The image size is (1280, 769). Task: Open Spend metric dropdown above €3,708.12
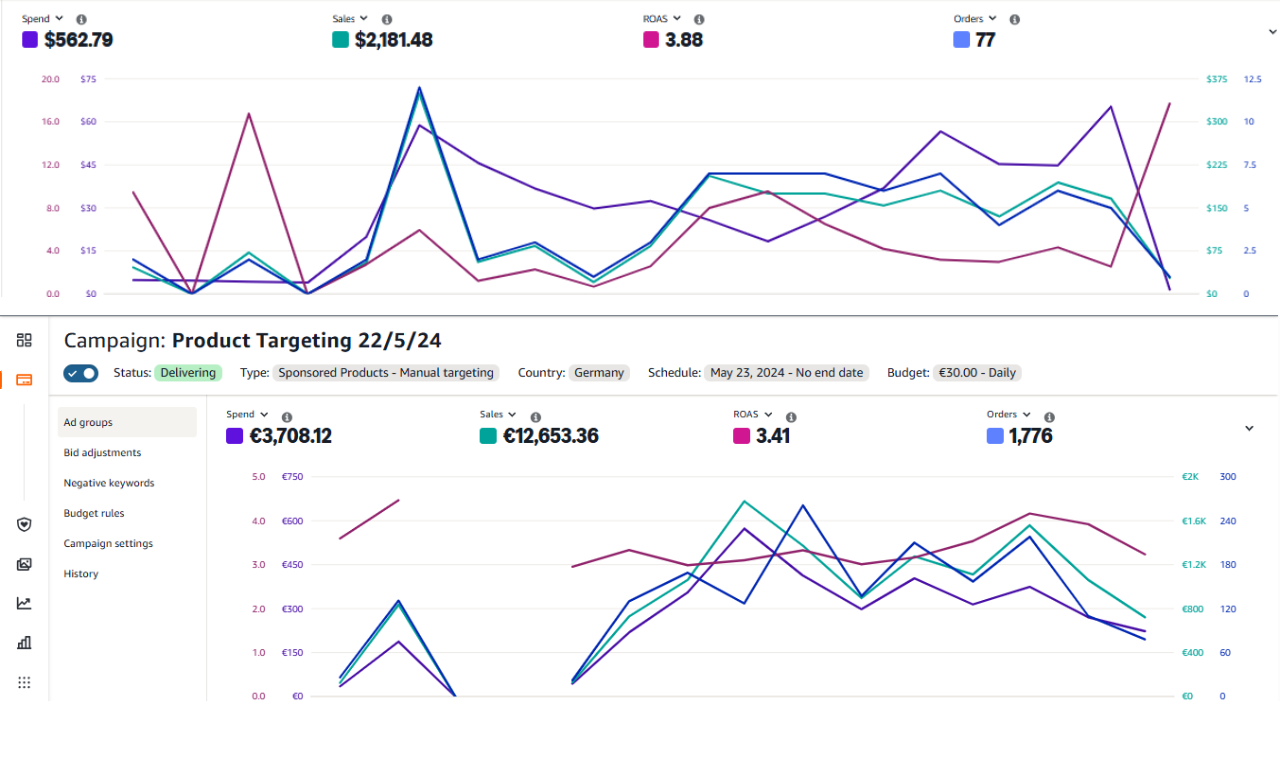point(247,414)
